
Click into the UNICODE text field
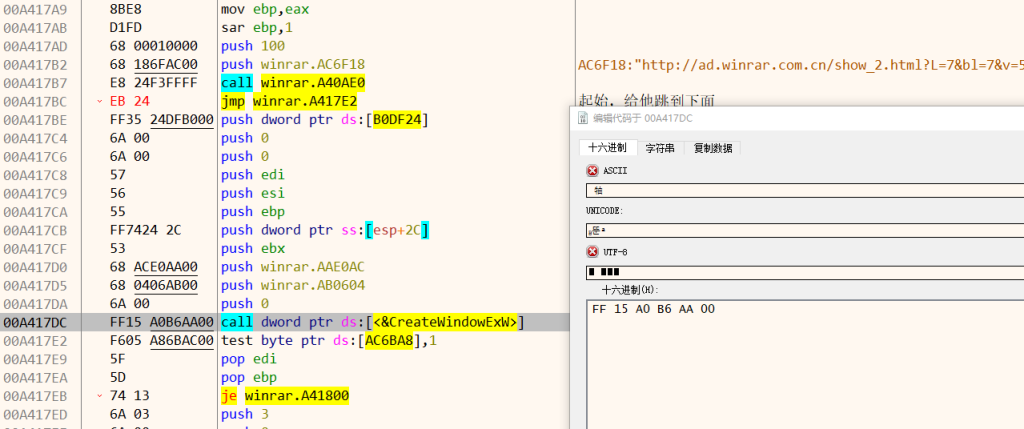(x=800, y=230)
